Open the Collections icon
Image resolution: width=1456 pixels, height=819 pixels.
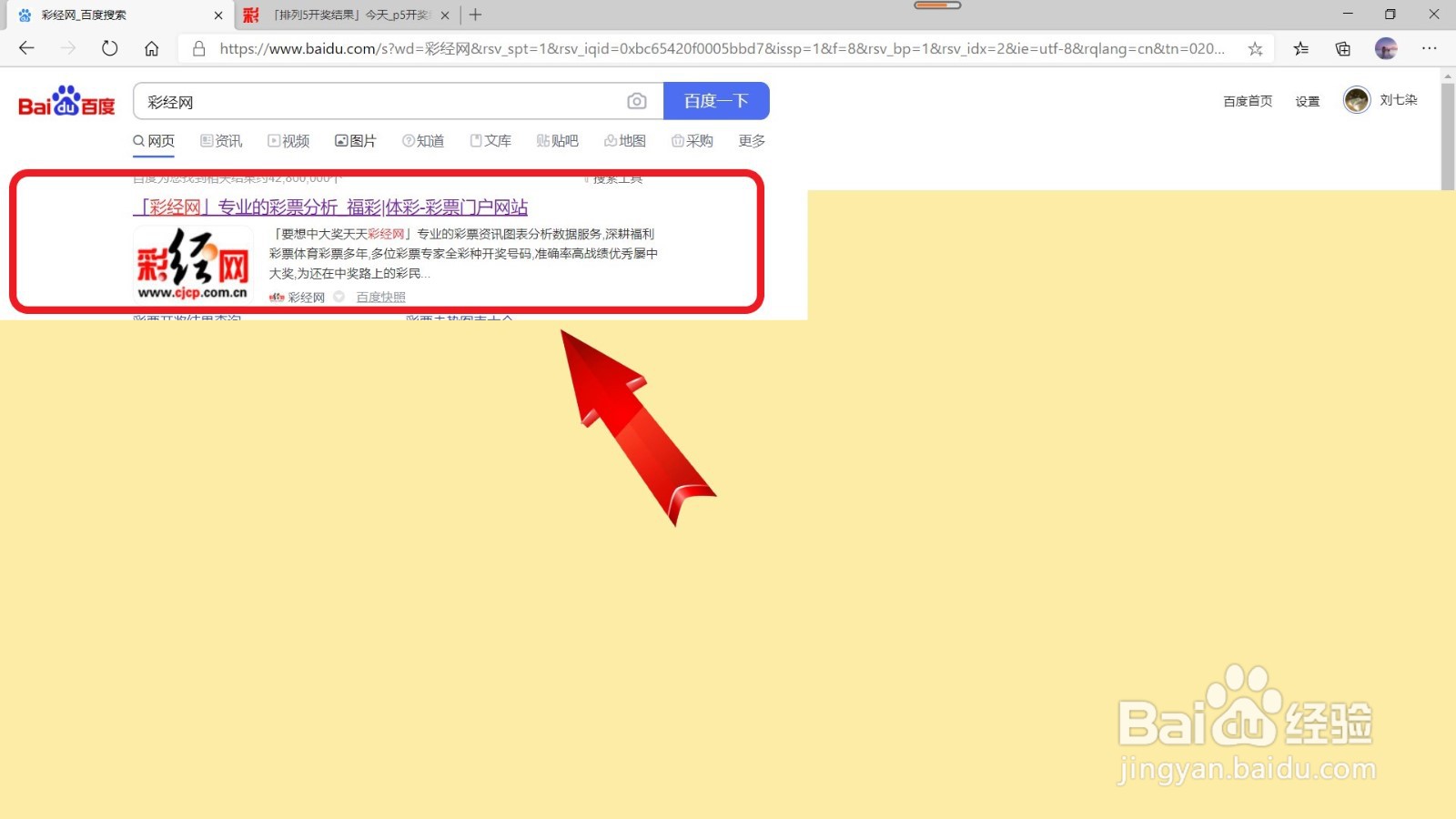click(x=1343, y=49)
